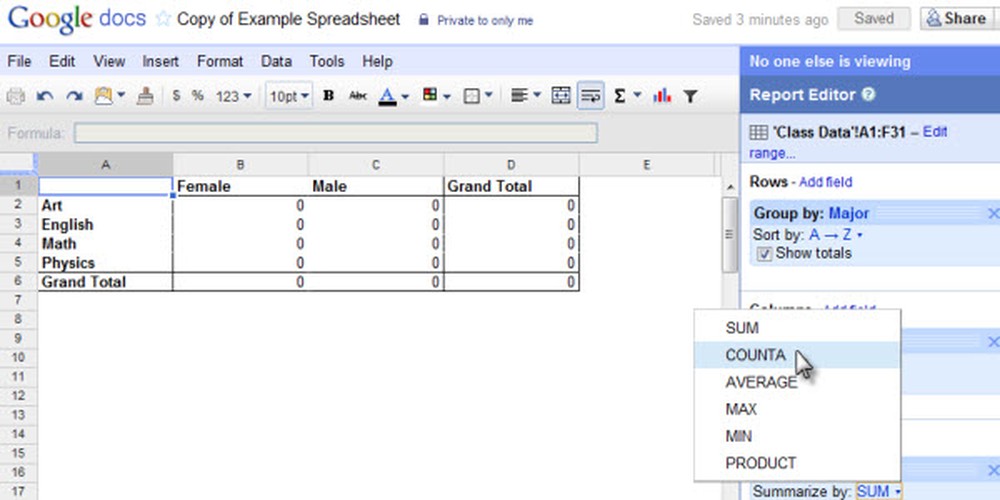Select column A header
Image resolution: width=1000 pixels, height=500 pixels.
105,165
